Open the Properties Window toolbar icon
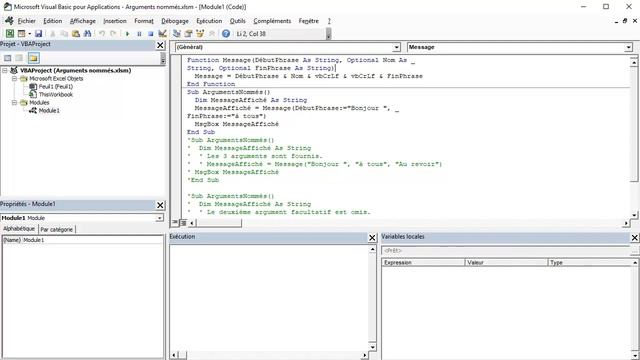Screen dimensions: 640x360 click(x=188, y=33)
